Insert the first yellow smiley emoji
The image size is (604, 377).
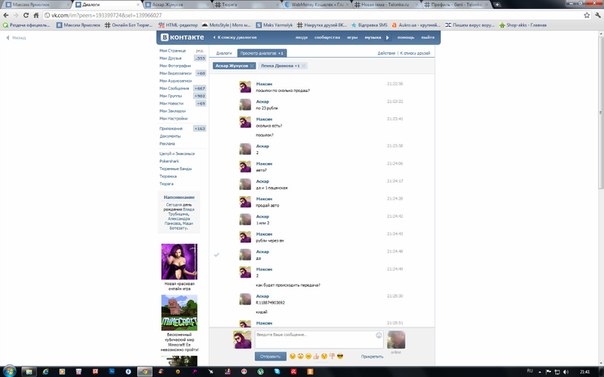[x=292, y=356]
